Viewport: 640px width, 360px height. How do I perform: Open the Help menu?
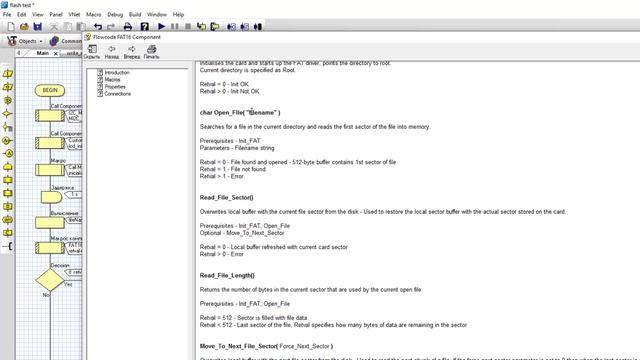[x=178, y=14]
